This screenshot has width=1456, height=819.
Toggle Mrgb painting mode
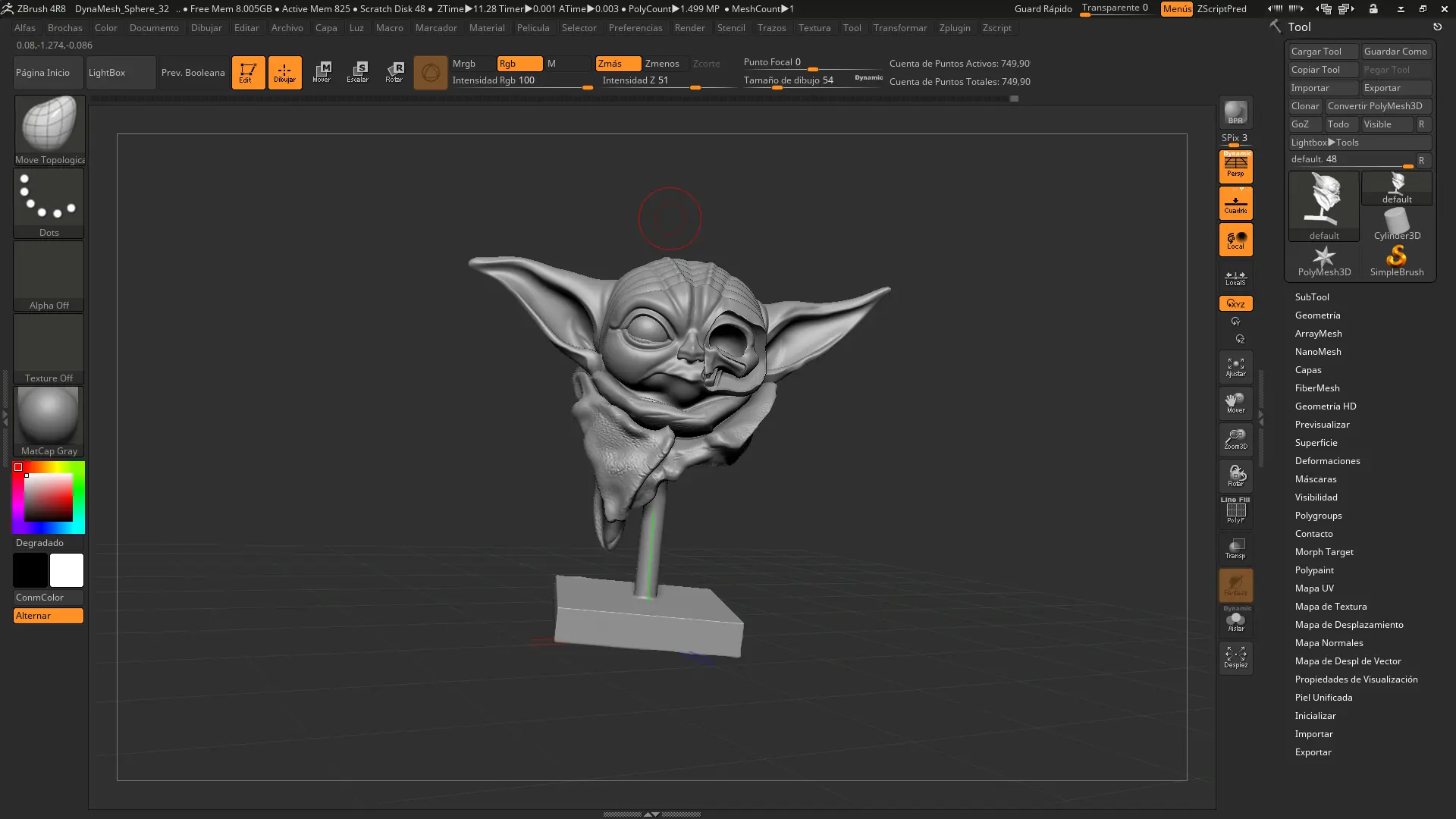coord(473,64)
